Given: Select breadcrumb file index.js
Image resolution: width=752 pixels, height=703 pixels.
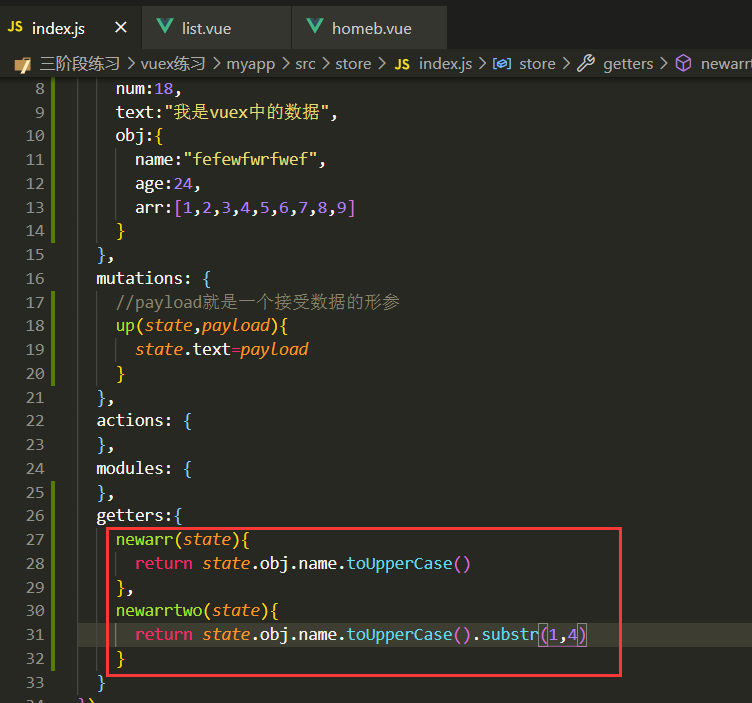Looking at the screenshot, I should (x=445, y=63).
